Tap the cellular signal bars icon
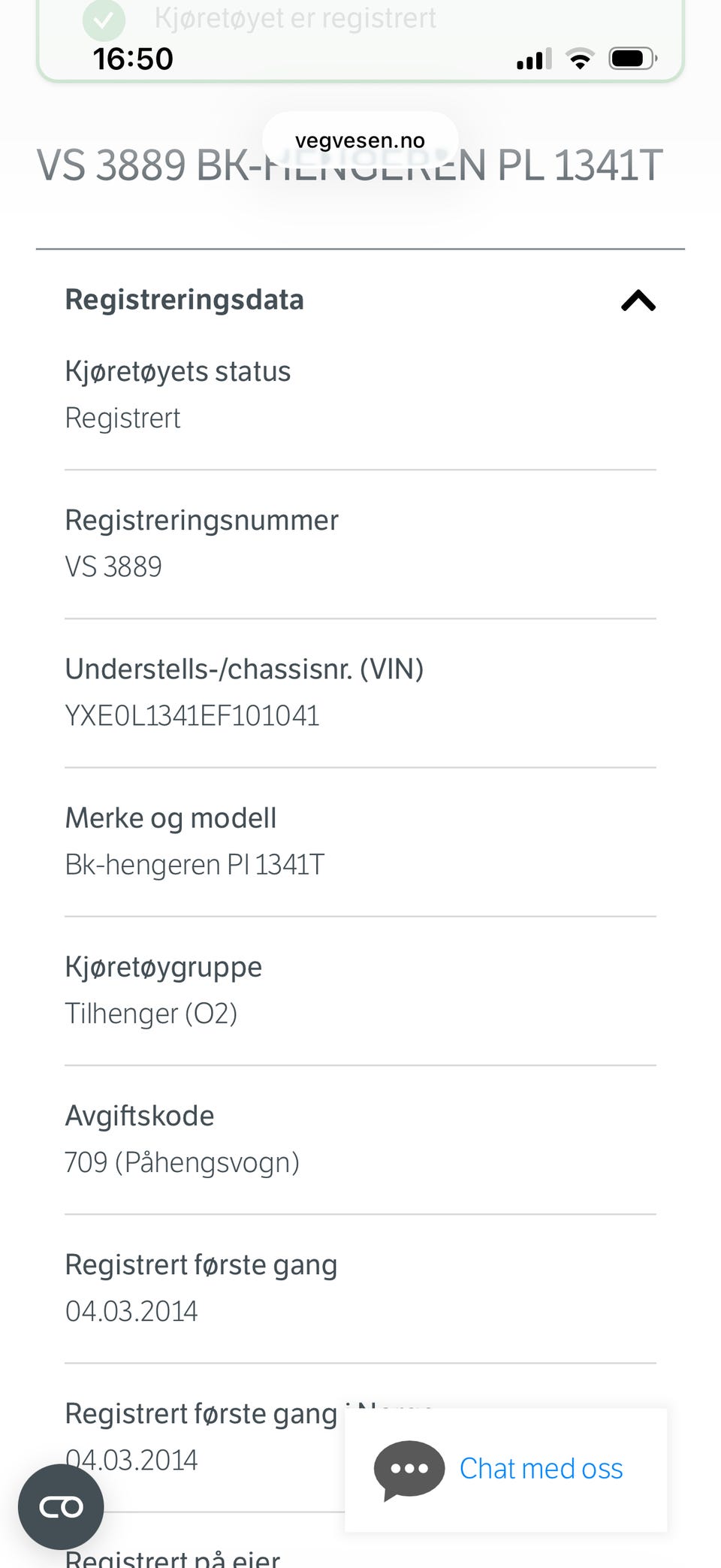Screen dimensions: 721x1568 pyautogui.click(x=533, y=59)
